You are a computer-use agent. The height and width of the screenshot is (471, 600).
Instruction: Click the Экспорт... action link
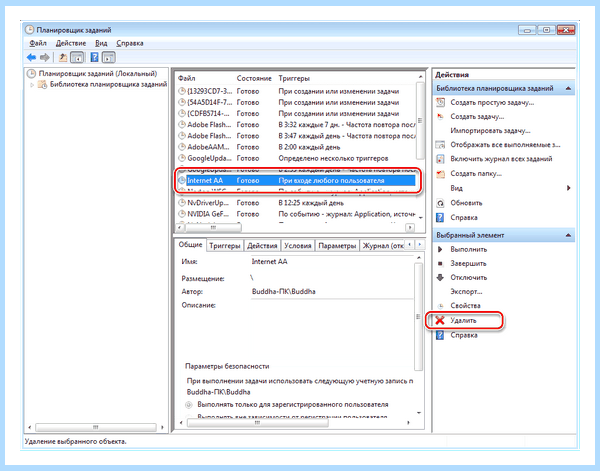pyautogui.click(x=466, y=292)
